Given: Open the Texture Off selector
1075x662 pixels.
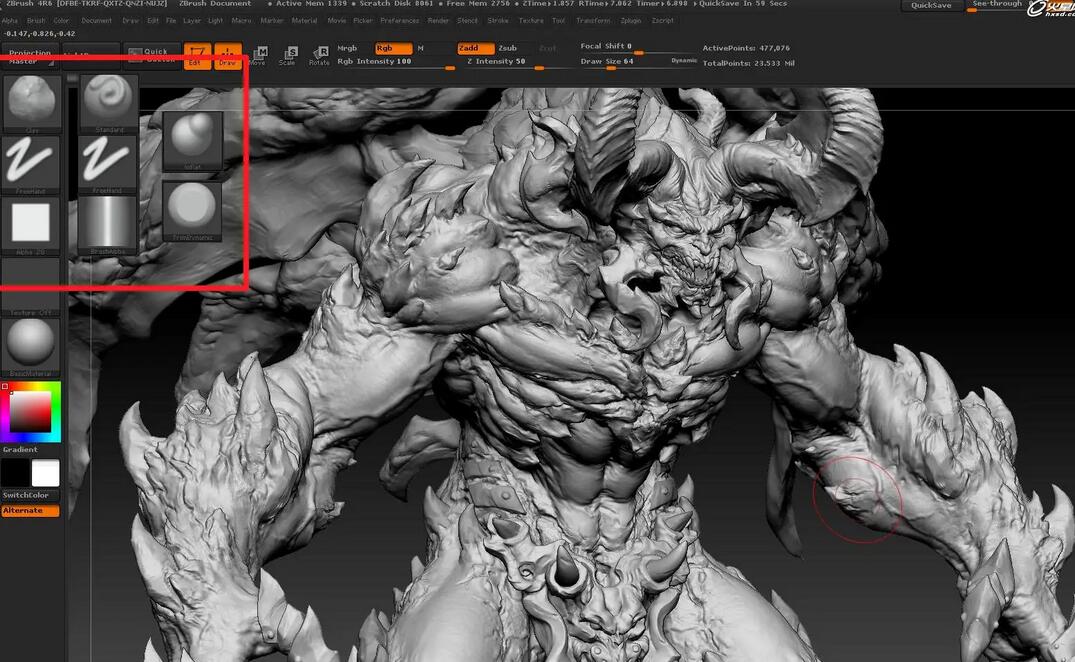Looking at the screenshot, I should click(31, 288).
